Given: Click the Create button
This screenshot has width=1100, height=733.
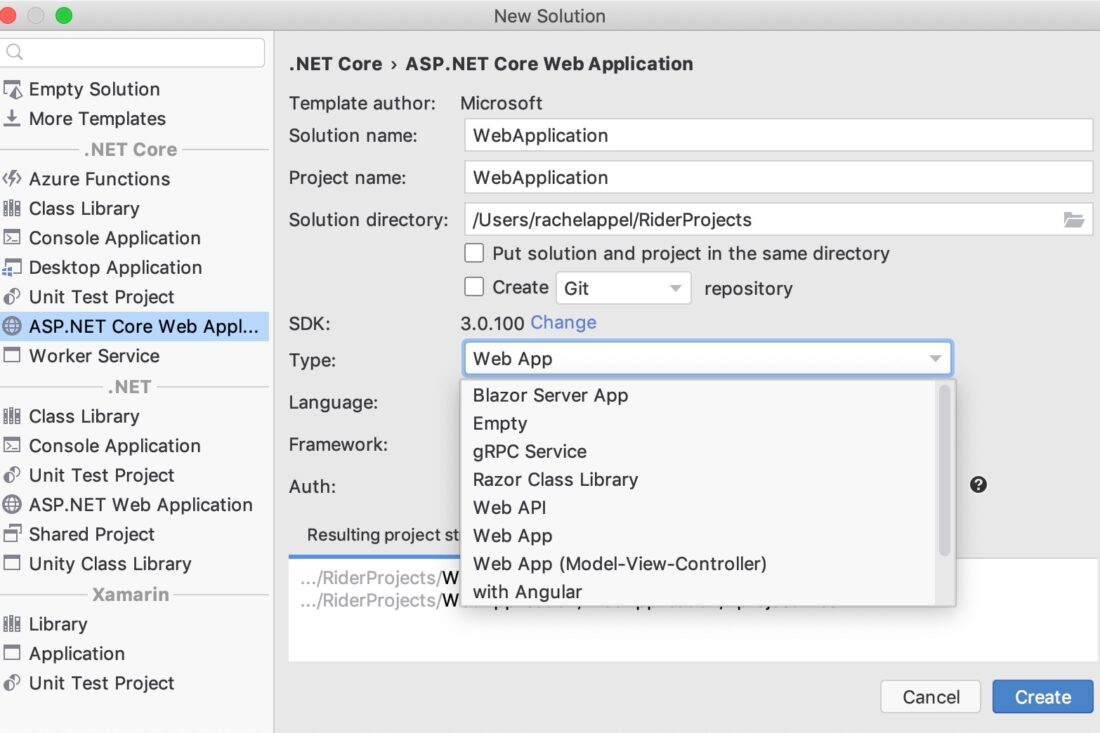Looking at the screenshot, I should [1042, 697].
